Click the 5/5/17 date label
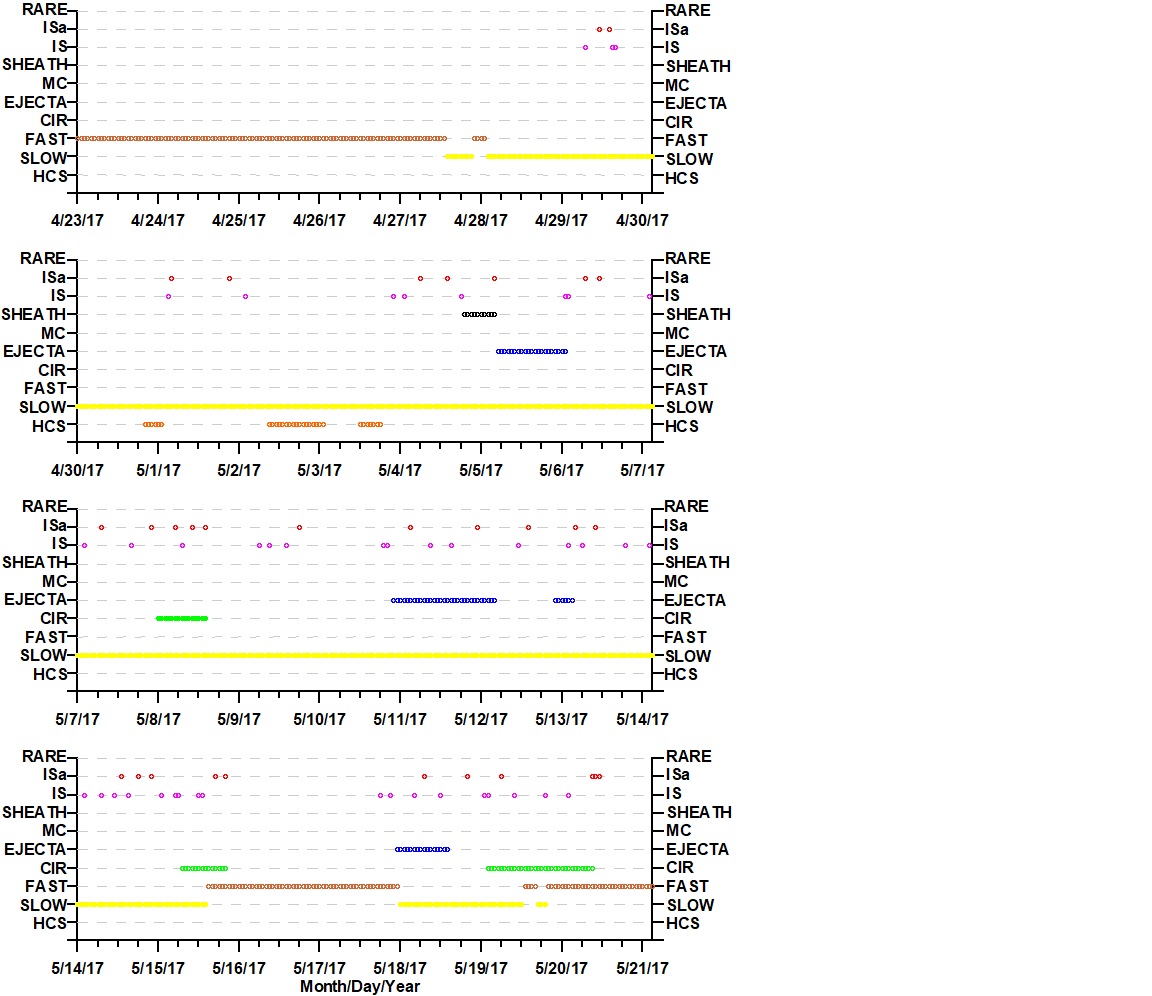The width and height of the screenshot is (1152, 996). point(480,470)
